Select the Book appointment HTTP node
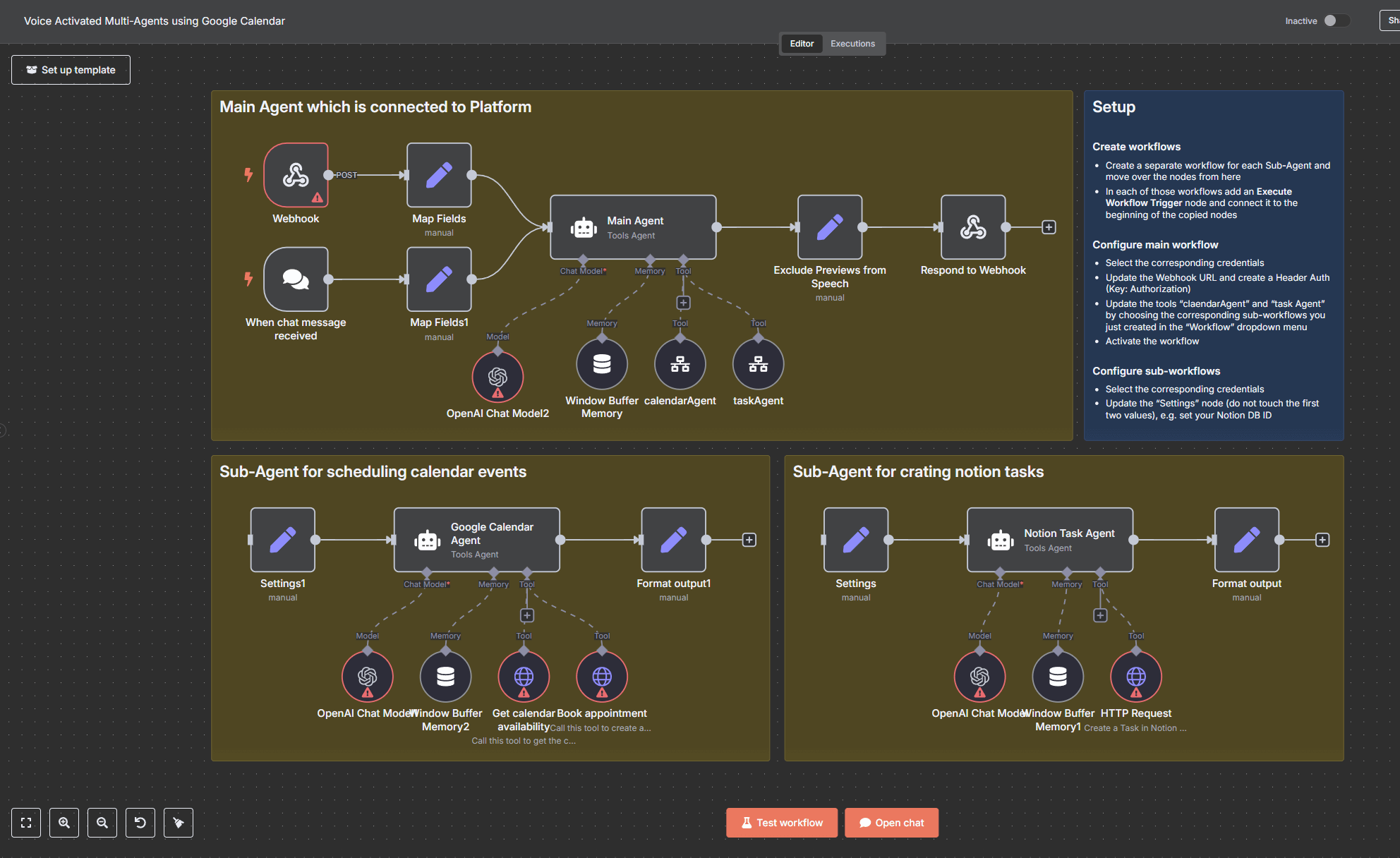Image resolution: width=1400 pixels, height=858 pixels. 602,677
